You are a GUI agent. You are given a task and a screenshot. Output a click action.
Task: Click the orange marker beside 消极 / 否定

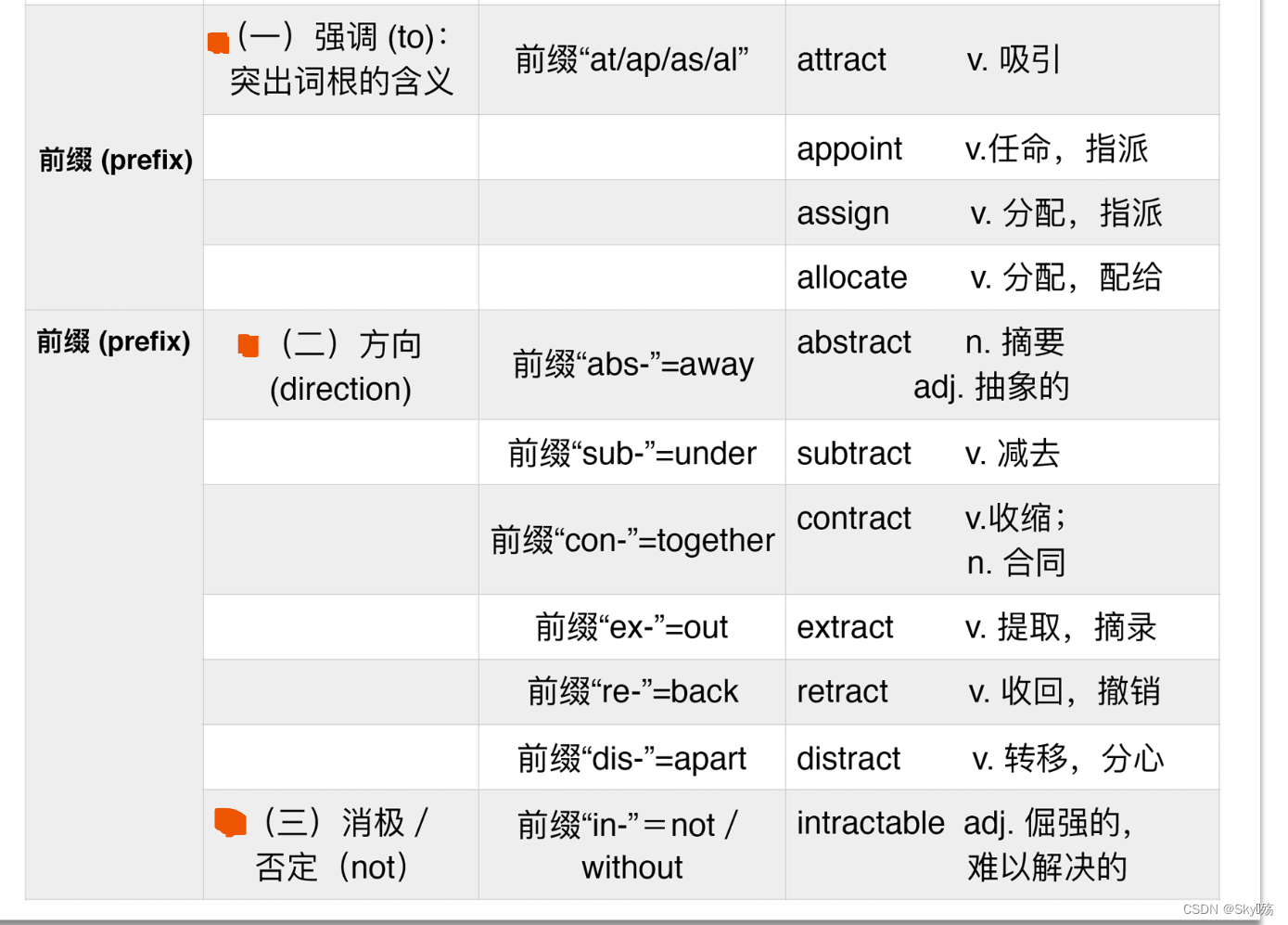[230, 822]
